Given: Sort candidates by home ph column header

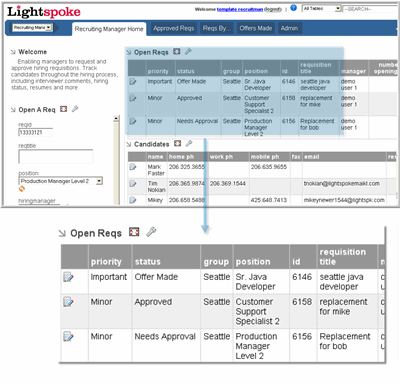Looking at the screenshot, I should click(x=181, y=157).
